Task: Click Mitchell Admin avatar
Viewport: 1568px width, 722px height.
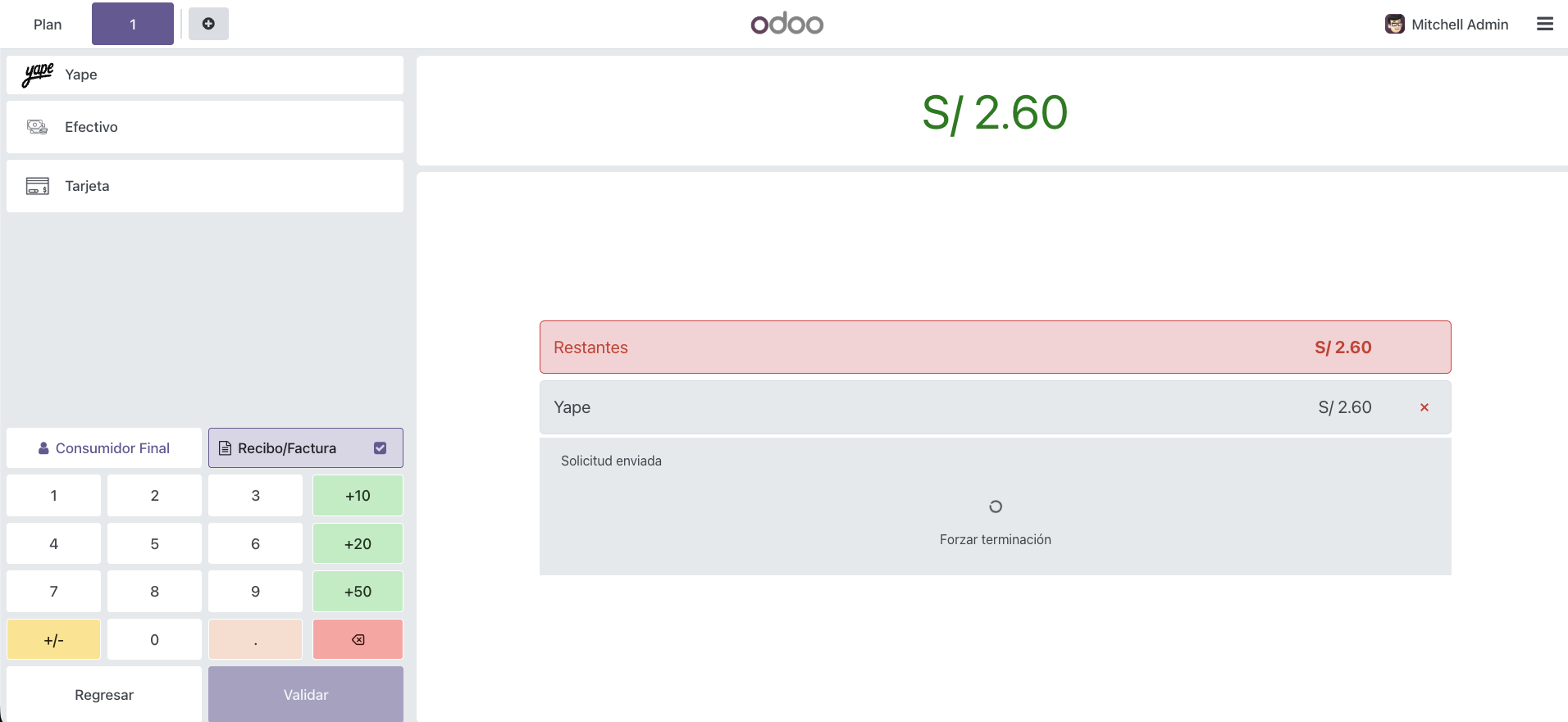Action: (1395, 24)
